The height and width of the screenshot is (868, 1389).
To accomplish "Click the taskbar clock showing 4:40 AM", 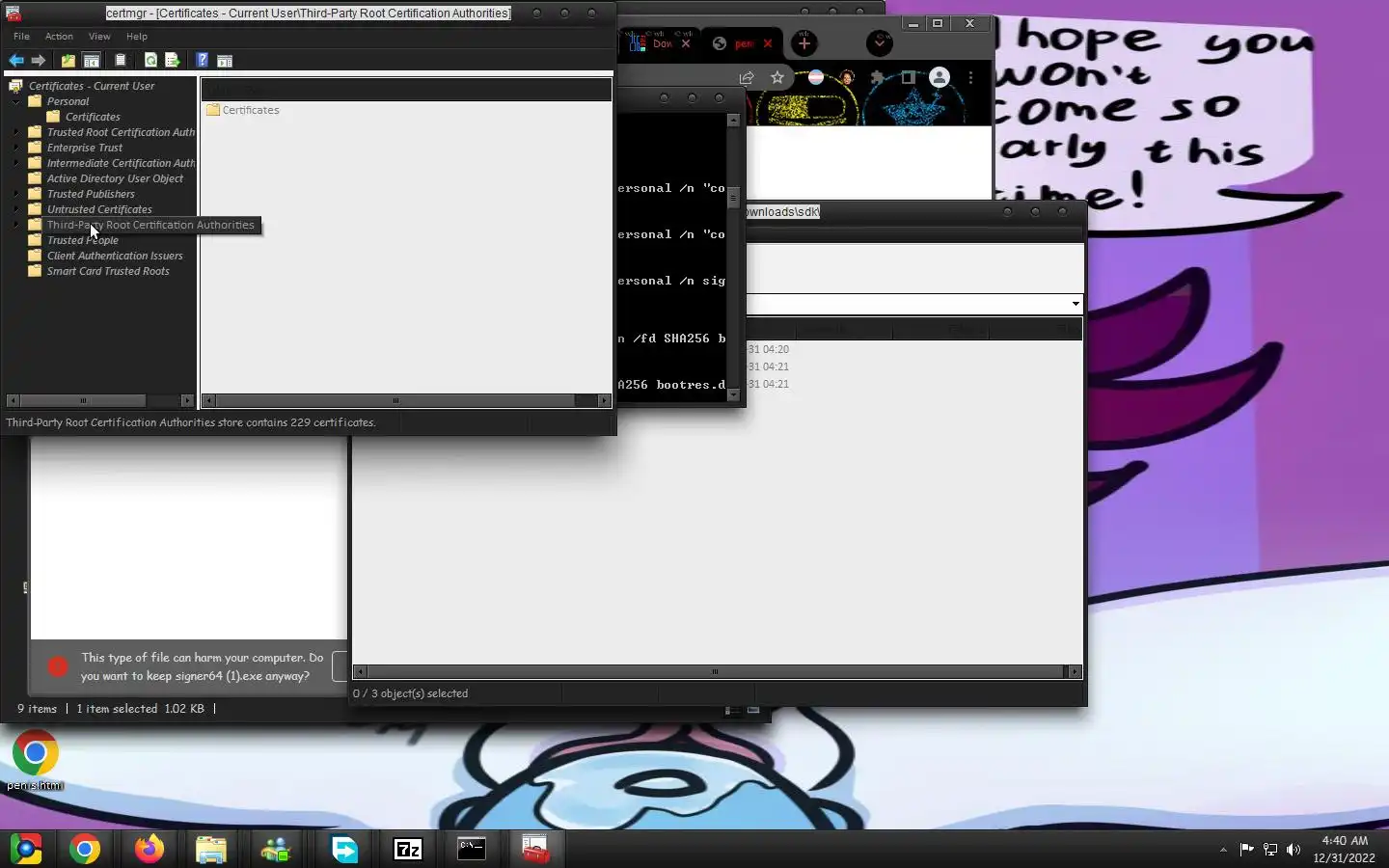I will (x=1345, y=849).
